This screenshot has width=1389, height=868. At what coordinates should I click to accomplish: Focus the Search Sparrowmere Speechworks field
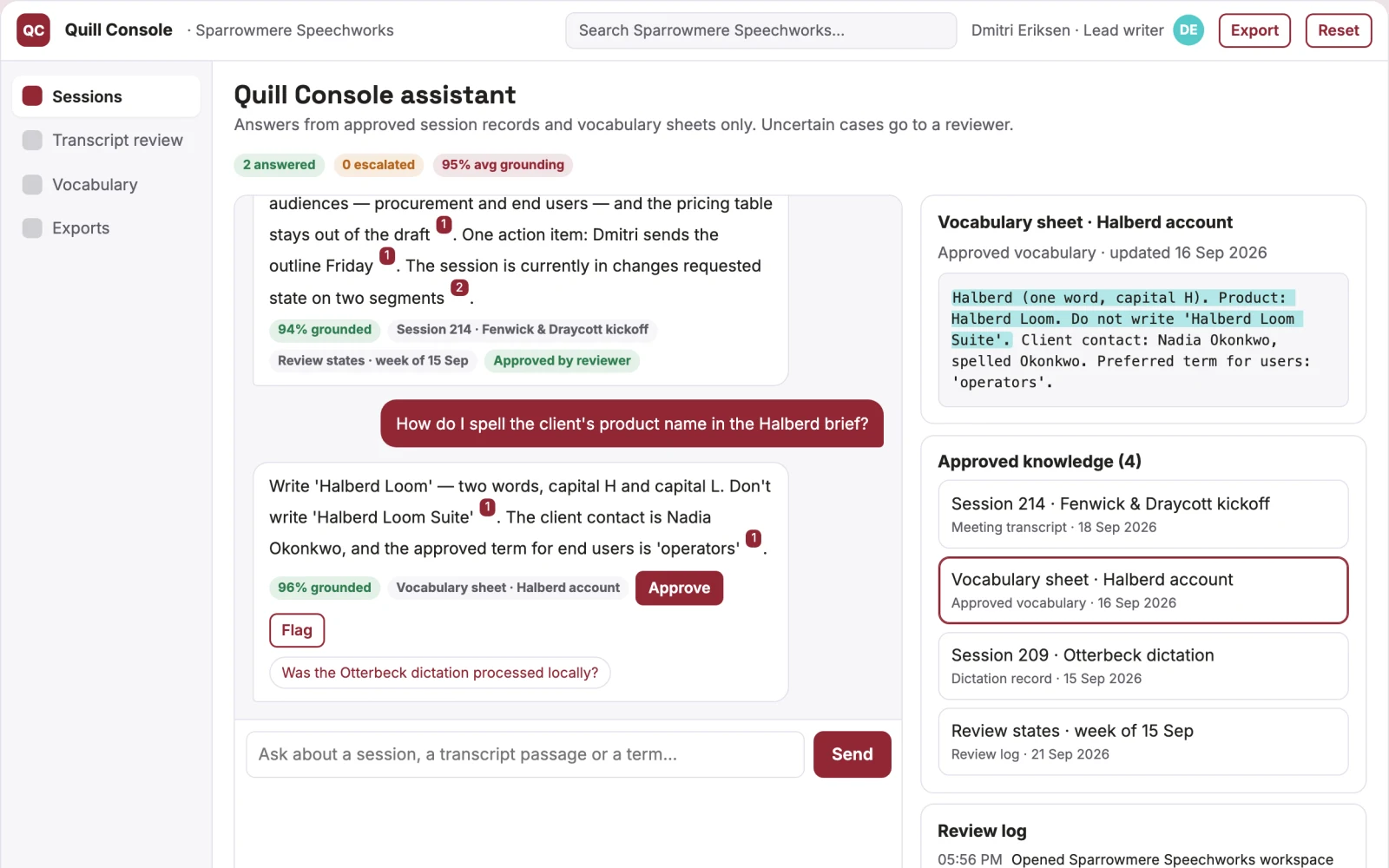click(x=760, y=30)
